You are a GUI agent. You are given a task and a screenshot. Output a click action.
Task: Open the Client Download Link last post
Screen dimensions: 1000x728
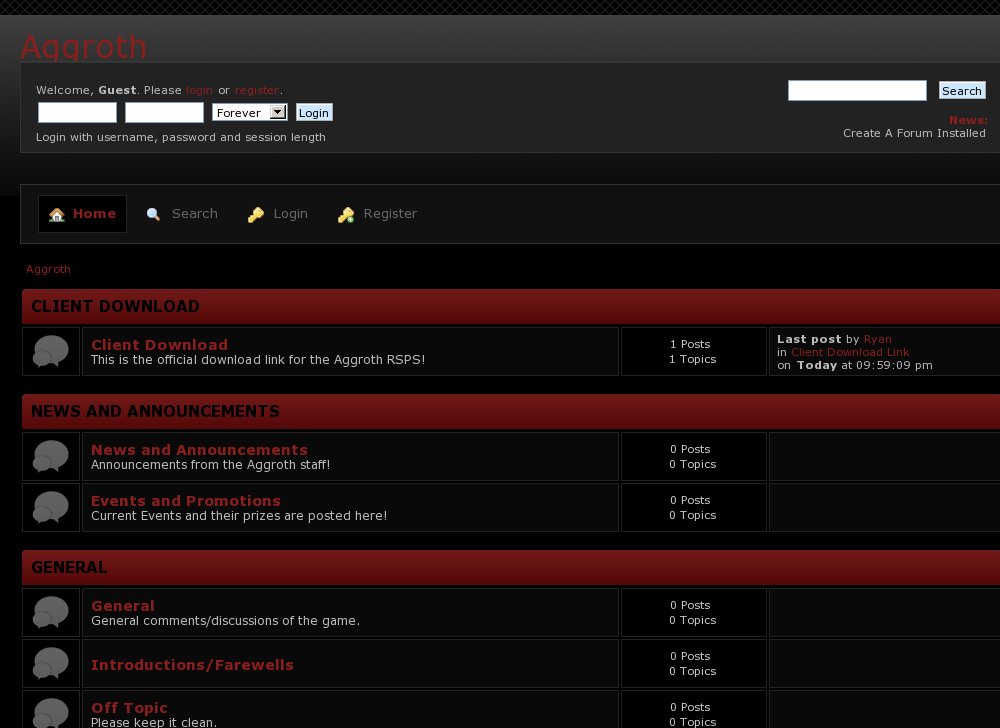[x=850, y=352]
